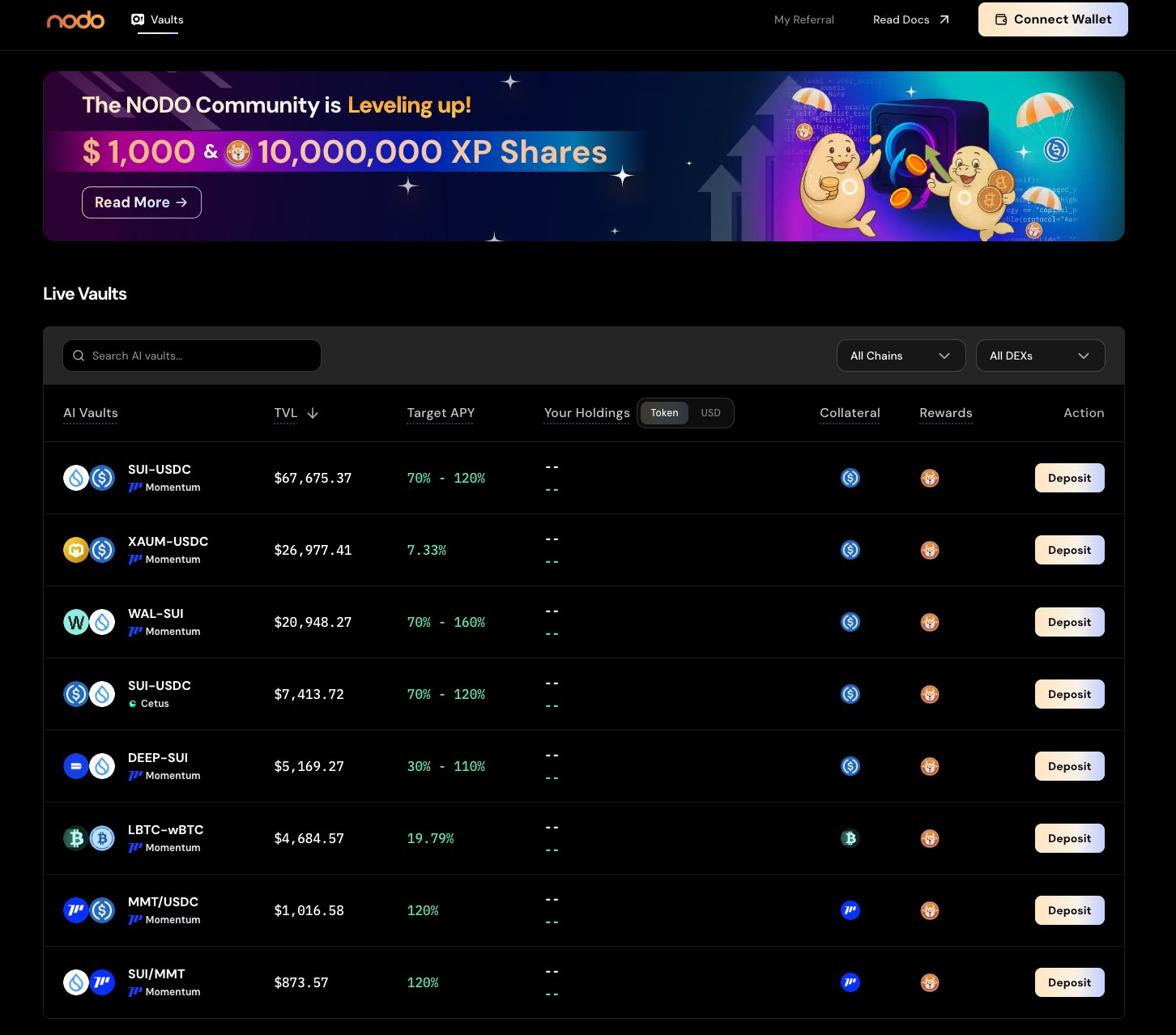Click the nodo logo

point(75,19)
